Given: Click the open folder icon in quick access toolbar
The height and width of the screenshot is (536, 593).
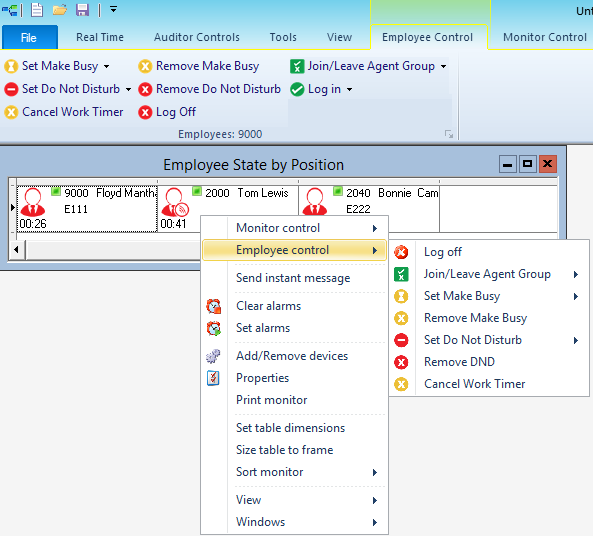Looking at the screenshot, I should pos(60,9).
